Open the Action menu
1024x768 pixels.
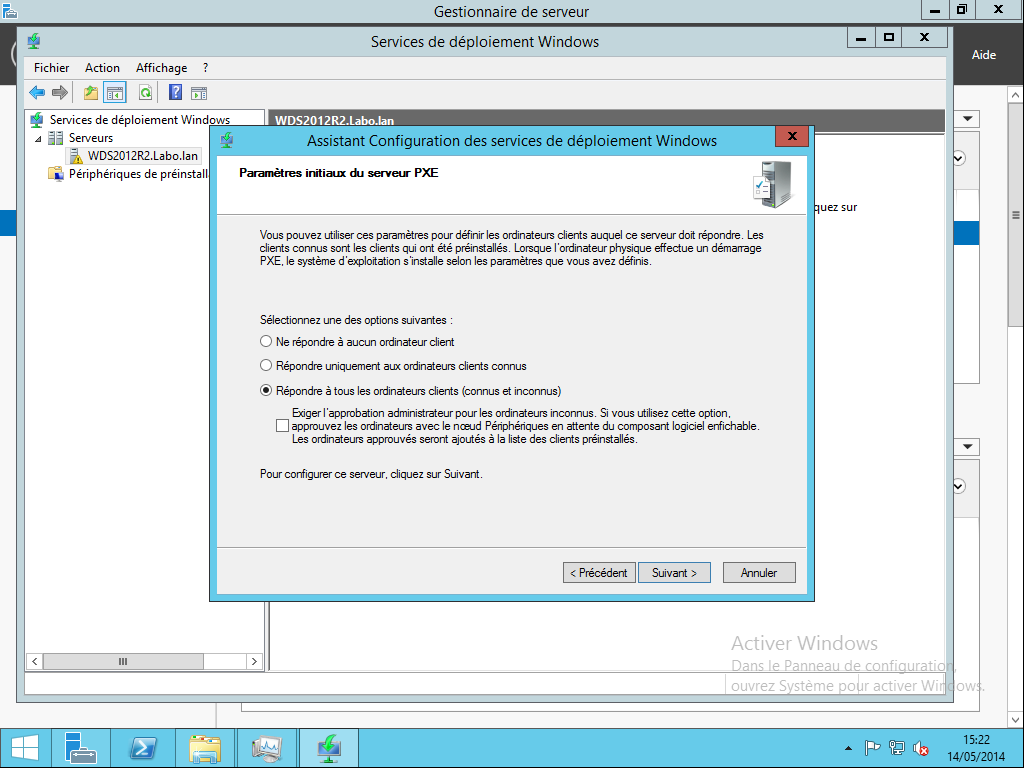[102, 68]
